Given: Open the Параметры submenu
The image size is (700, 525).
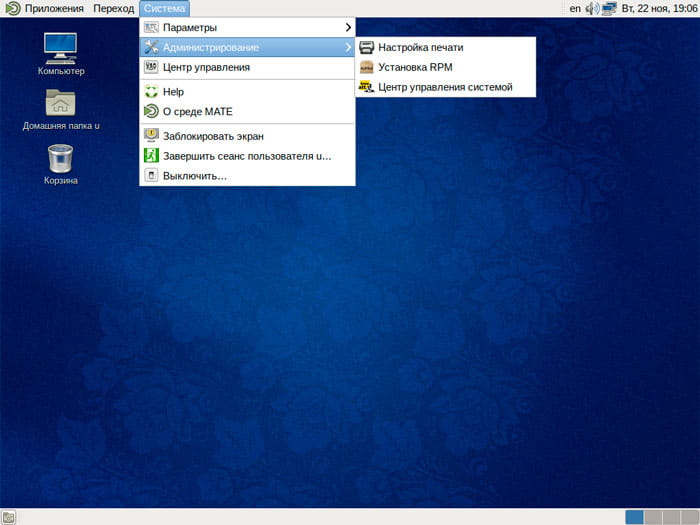Looking at the screenshot, I should (x=247, y=28).
